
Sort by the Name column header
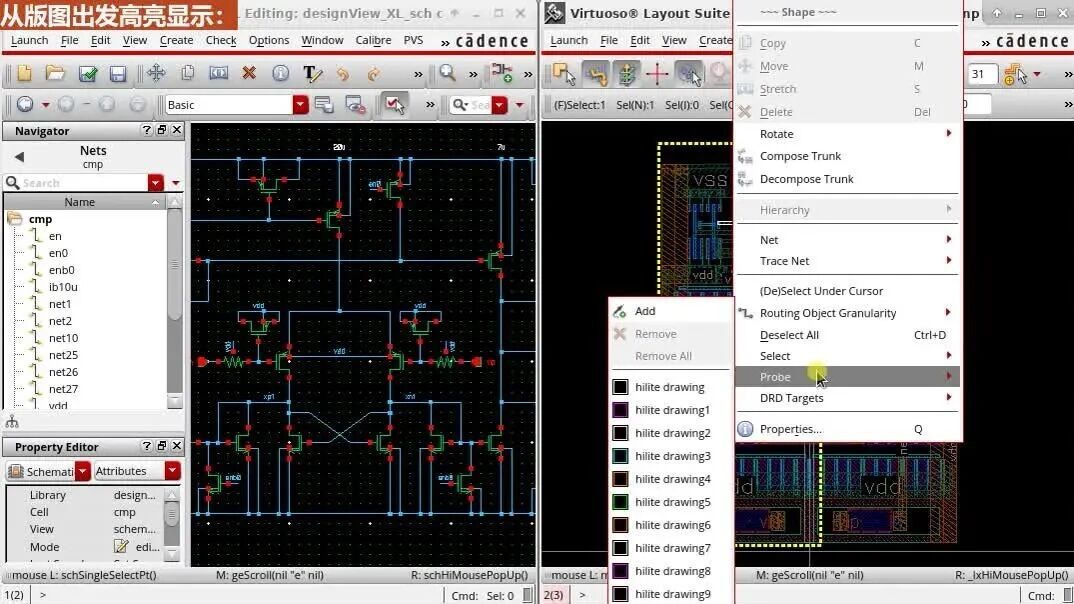[x=84, y=202]
